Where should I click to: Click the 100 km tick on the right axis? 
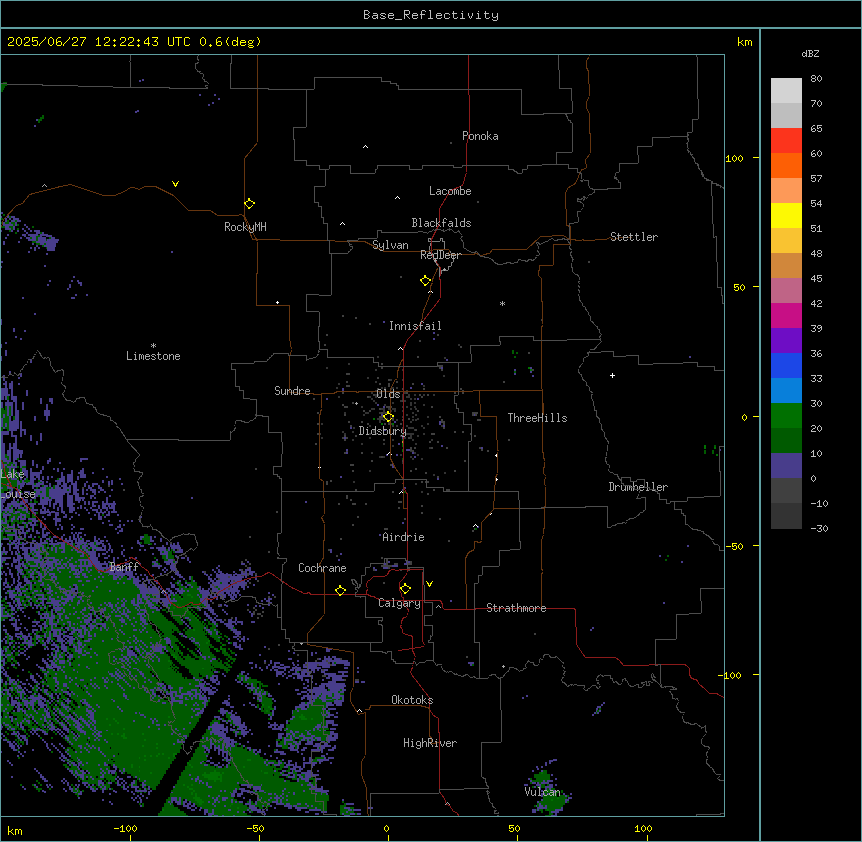pyautogui.click(x=734, y=158)
